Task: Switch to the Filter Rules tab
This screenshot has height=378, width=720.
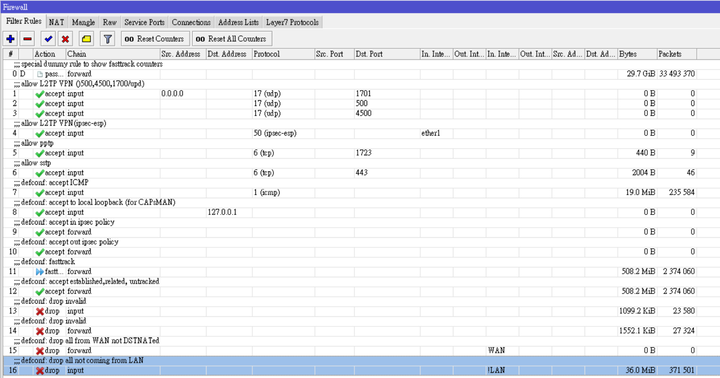Action: pyautogui.click(x=24, y=21)
